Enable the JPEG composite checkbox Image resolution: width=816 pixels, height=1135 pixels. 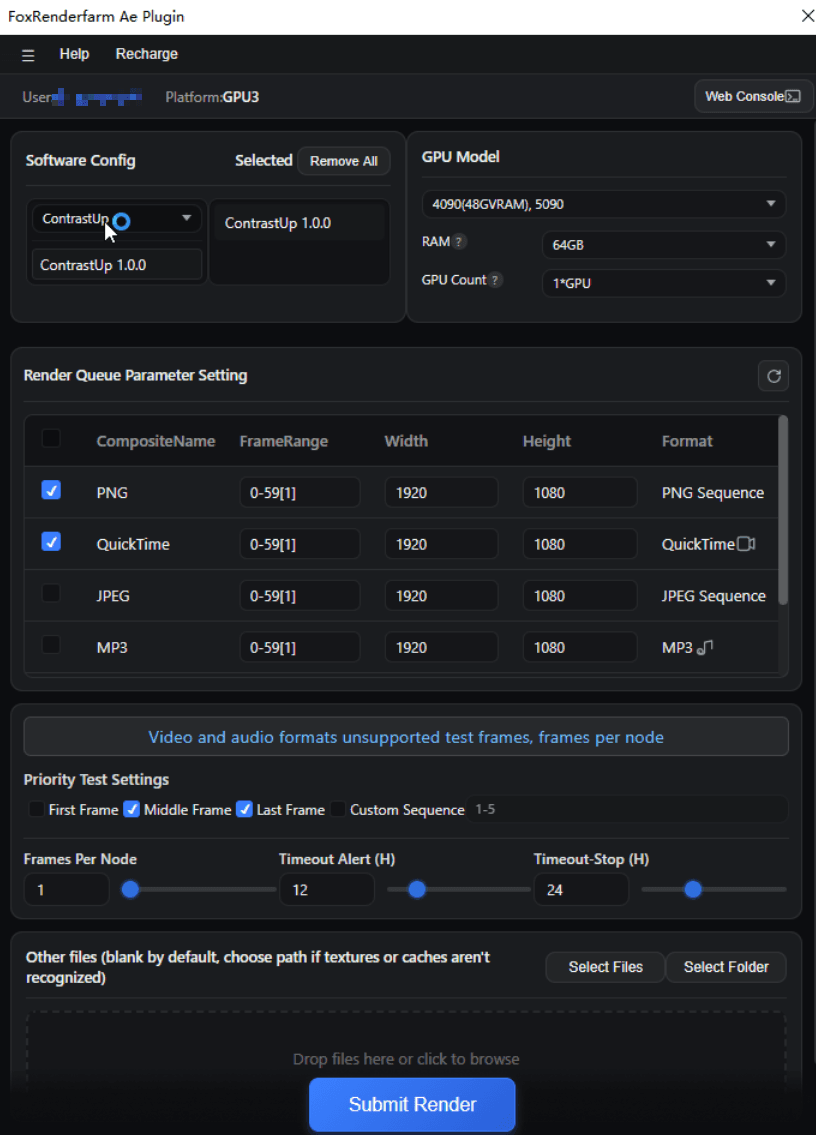coord(51,594)
